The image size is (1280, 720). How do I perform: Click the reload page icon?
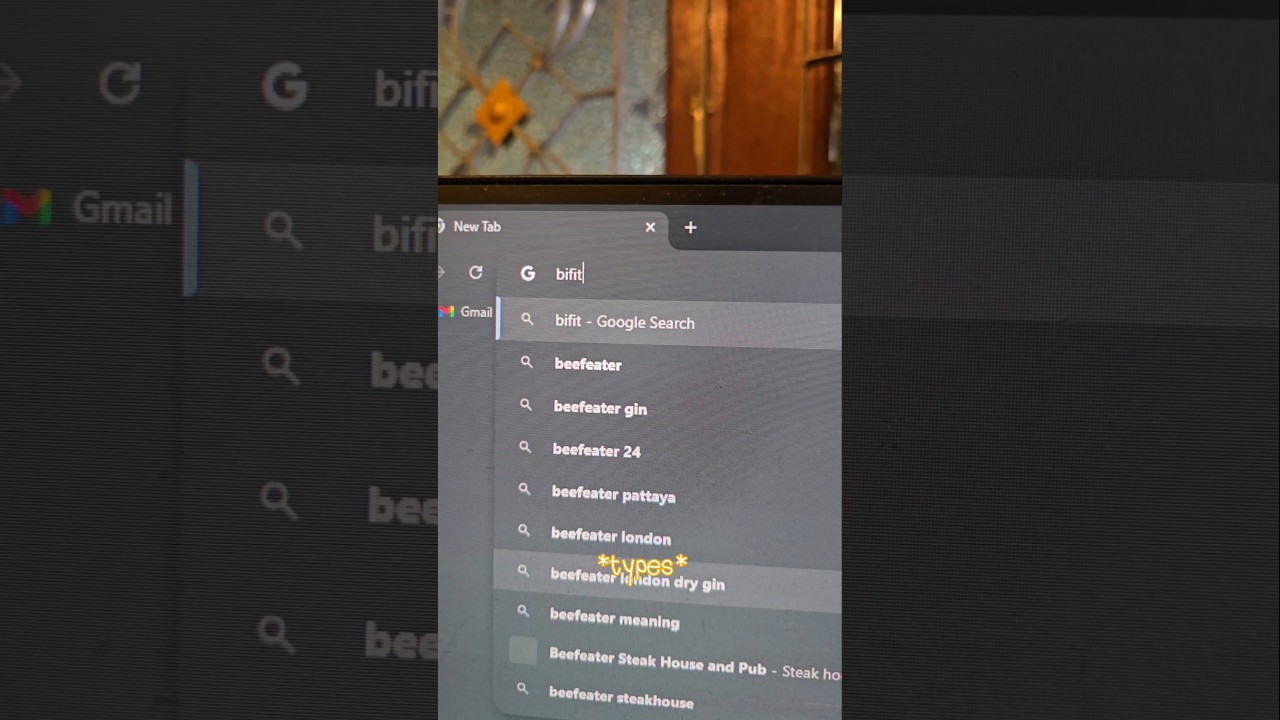point(476,272)
